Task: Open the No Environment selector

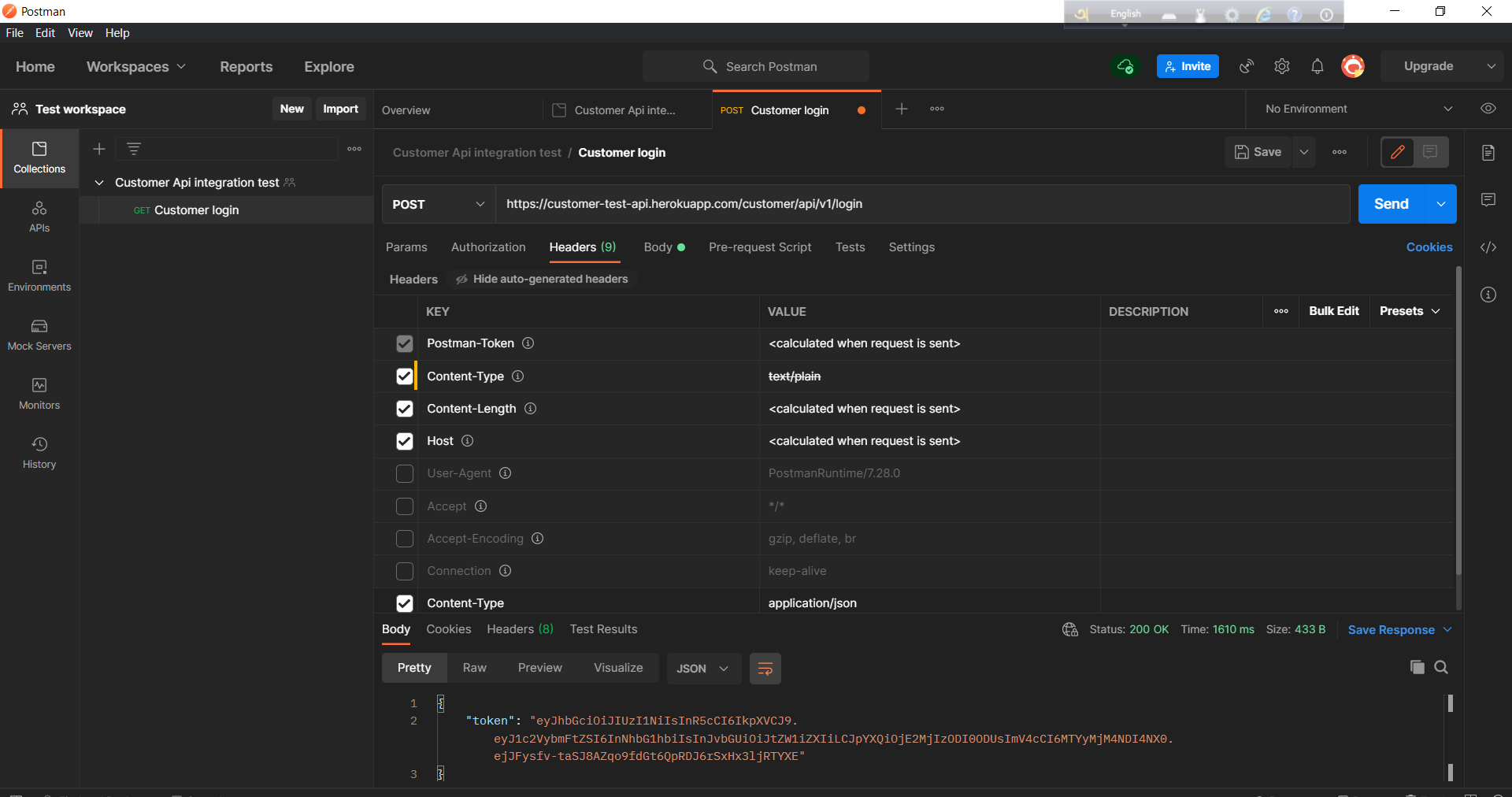Action: tap(1356, 109)
